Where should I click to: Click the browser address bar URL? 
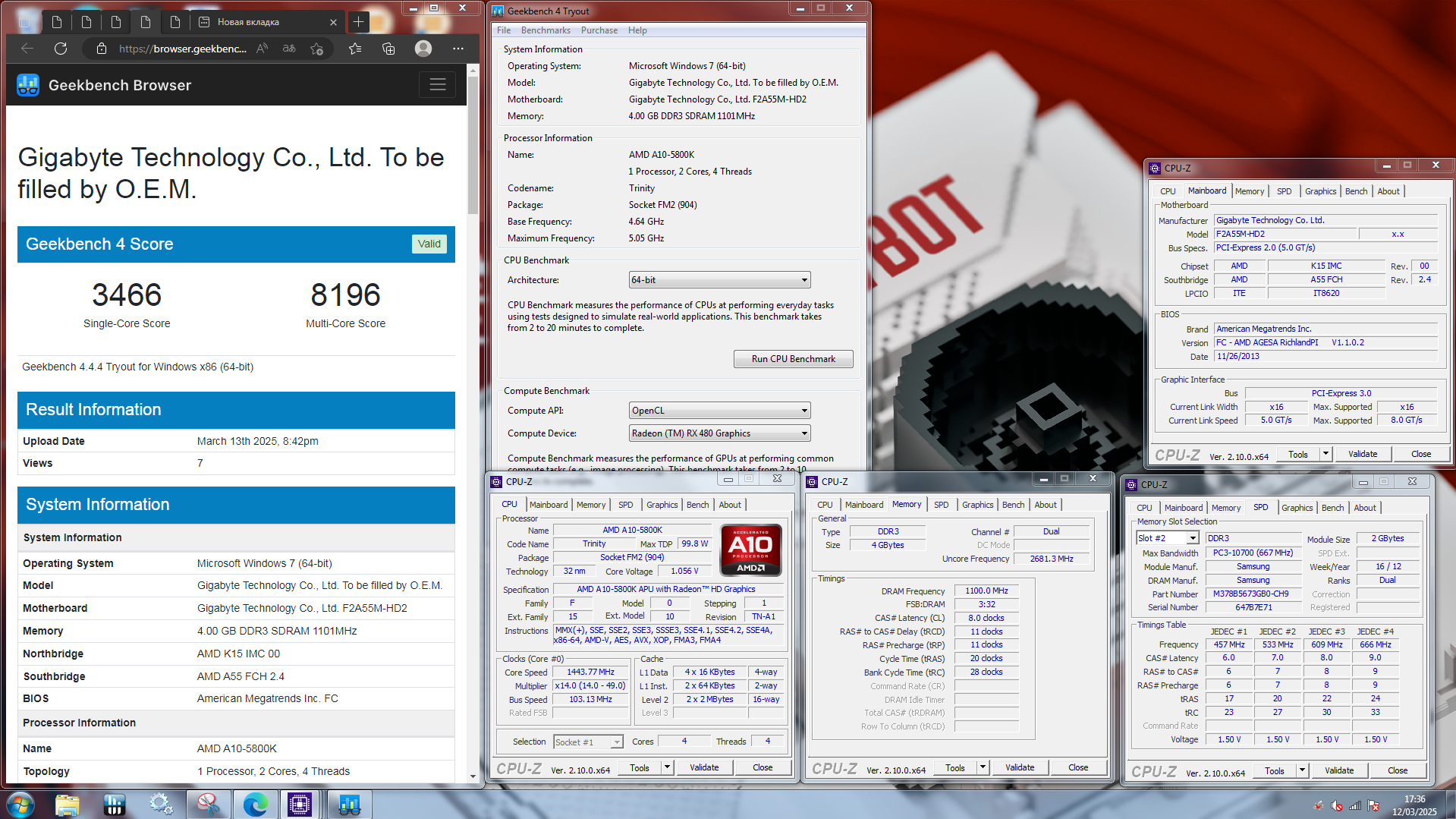pyautogui.click(x=182, y=49)
